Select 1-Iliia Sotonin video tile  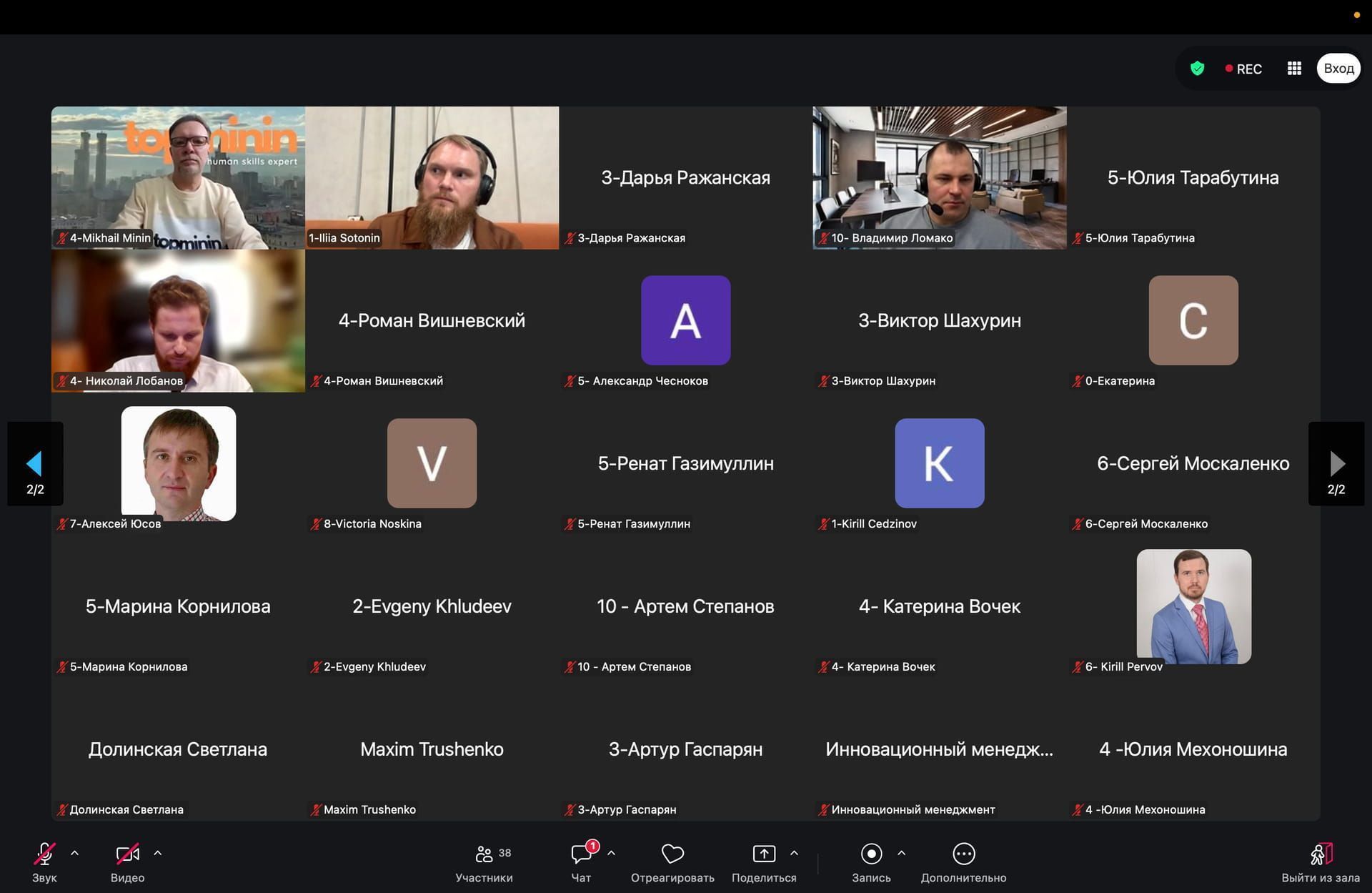tap(432, 177)
